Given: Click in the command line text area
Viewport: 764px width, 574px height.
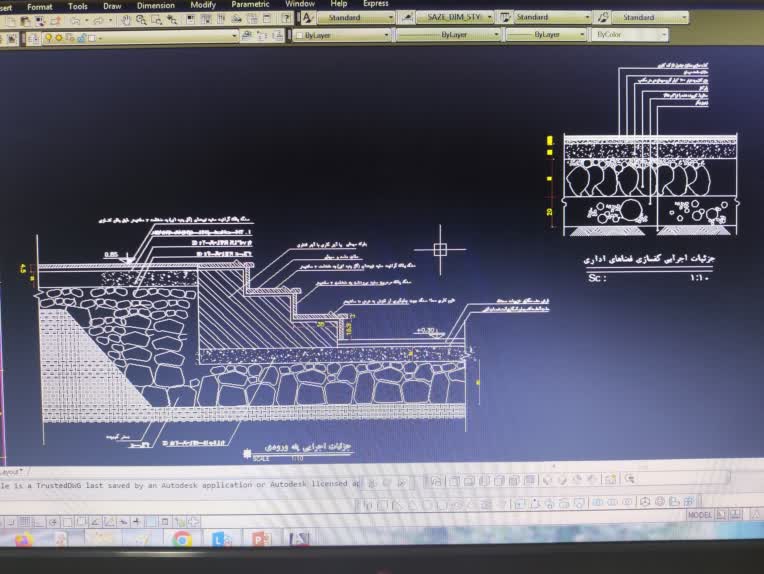Looking at the screenshot, I should tap(180, 485).
